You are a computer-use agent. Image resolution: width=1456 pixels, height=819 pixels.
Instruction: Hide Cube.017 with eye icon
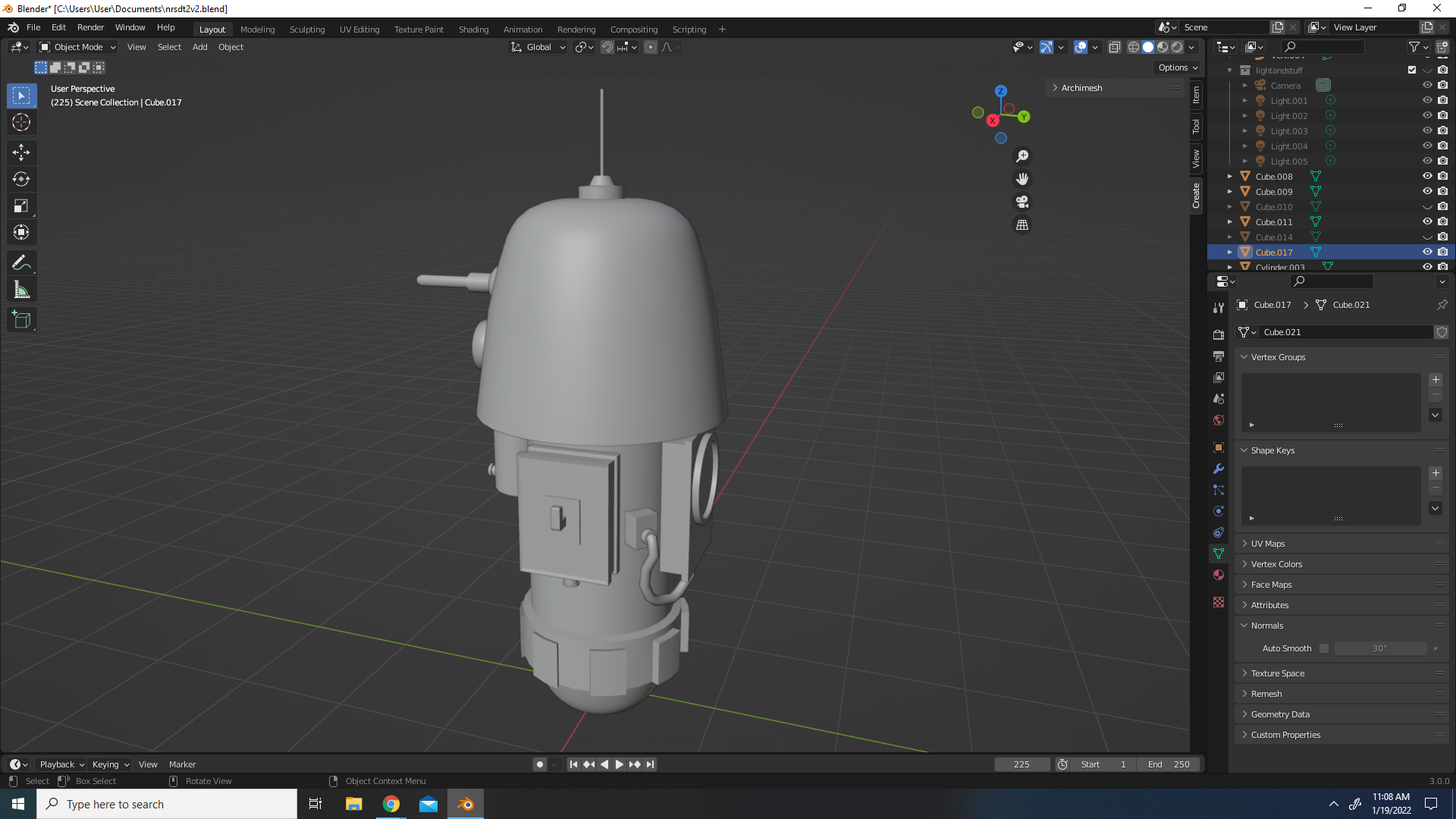[1427, 252]
